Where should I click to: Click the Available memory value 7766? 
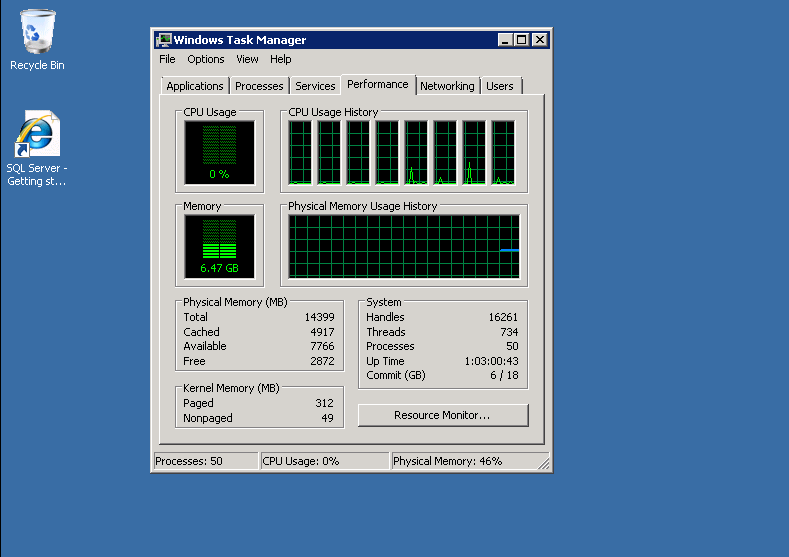(x=323, y=346)
